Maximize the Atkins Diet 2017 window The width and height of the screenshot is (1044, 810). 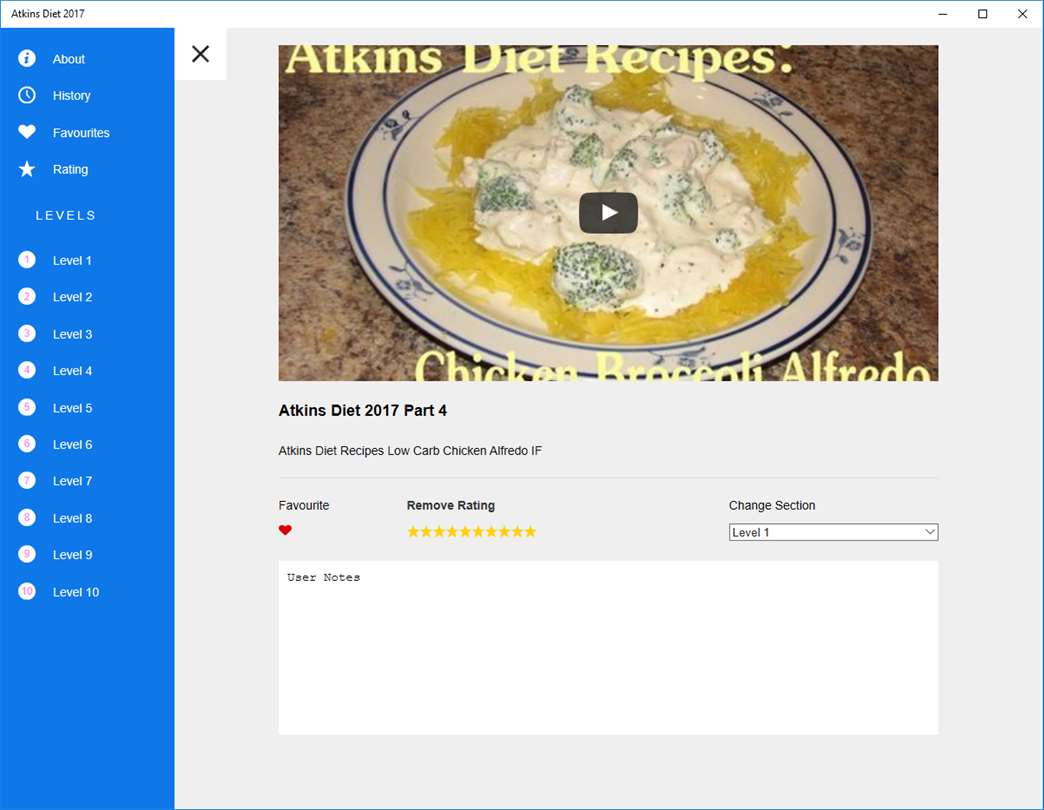(x=982, y=14)
